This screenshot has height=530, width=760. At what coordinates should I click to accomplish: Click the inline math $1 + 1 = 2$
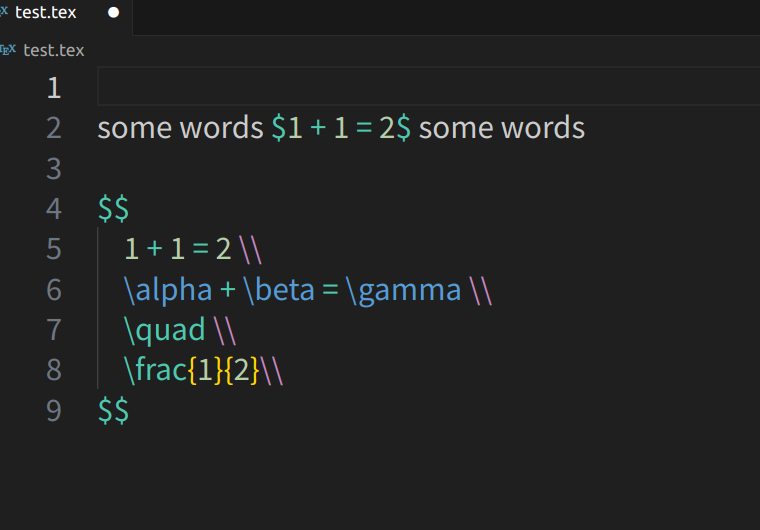tap(341, 128)
